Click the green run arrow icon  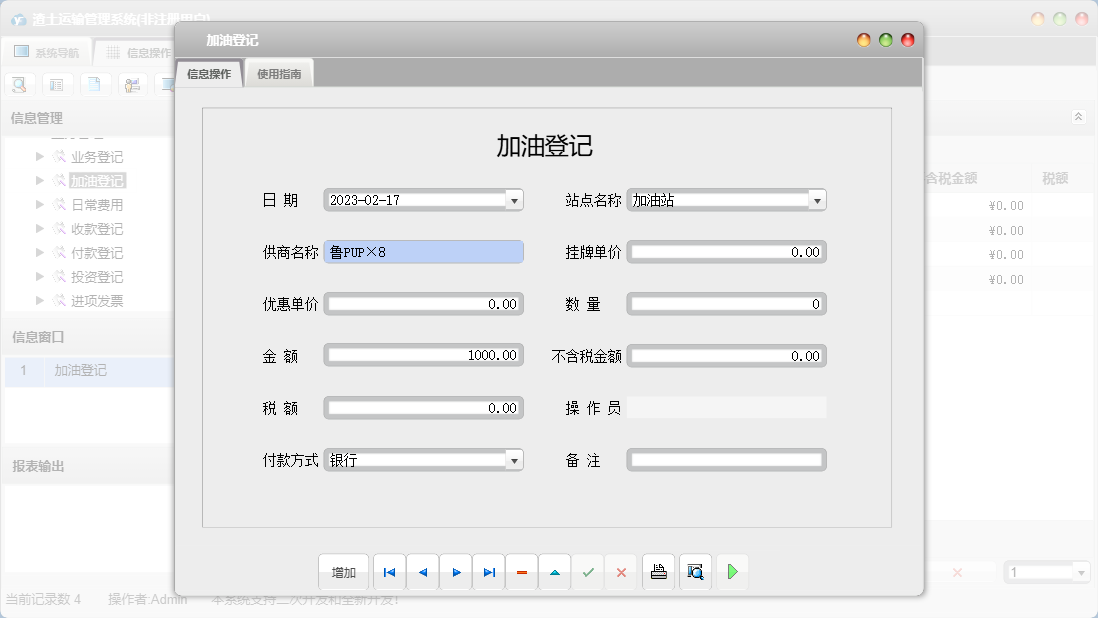[731, 572]
